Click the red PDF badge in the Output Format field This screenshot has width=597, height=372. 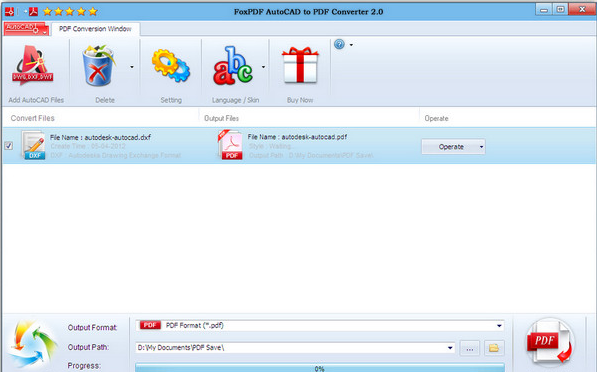pyautogui.click(x=150, y=325)
